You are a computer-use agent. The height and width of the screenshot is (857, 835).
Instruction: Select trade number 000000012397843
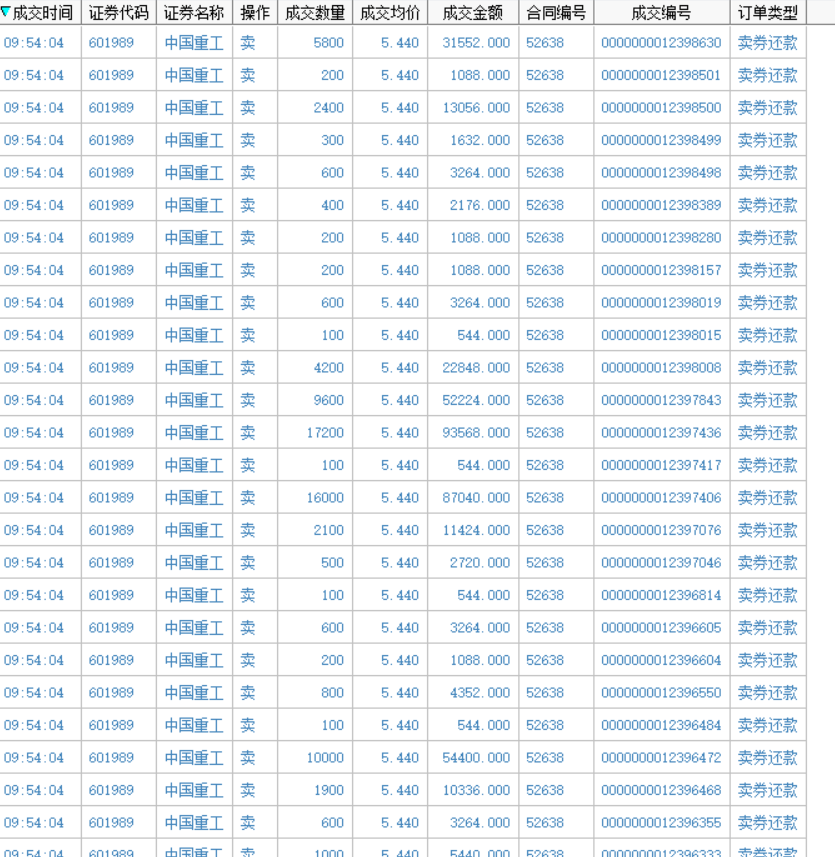[661, 400]
